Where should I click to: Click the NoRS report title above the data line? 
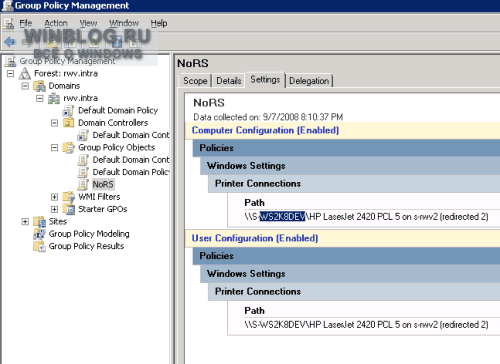click(x=209, y=103)
